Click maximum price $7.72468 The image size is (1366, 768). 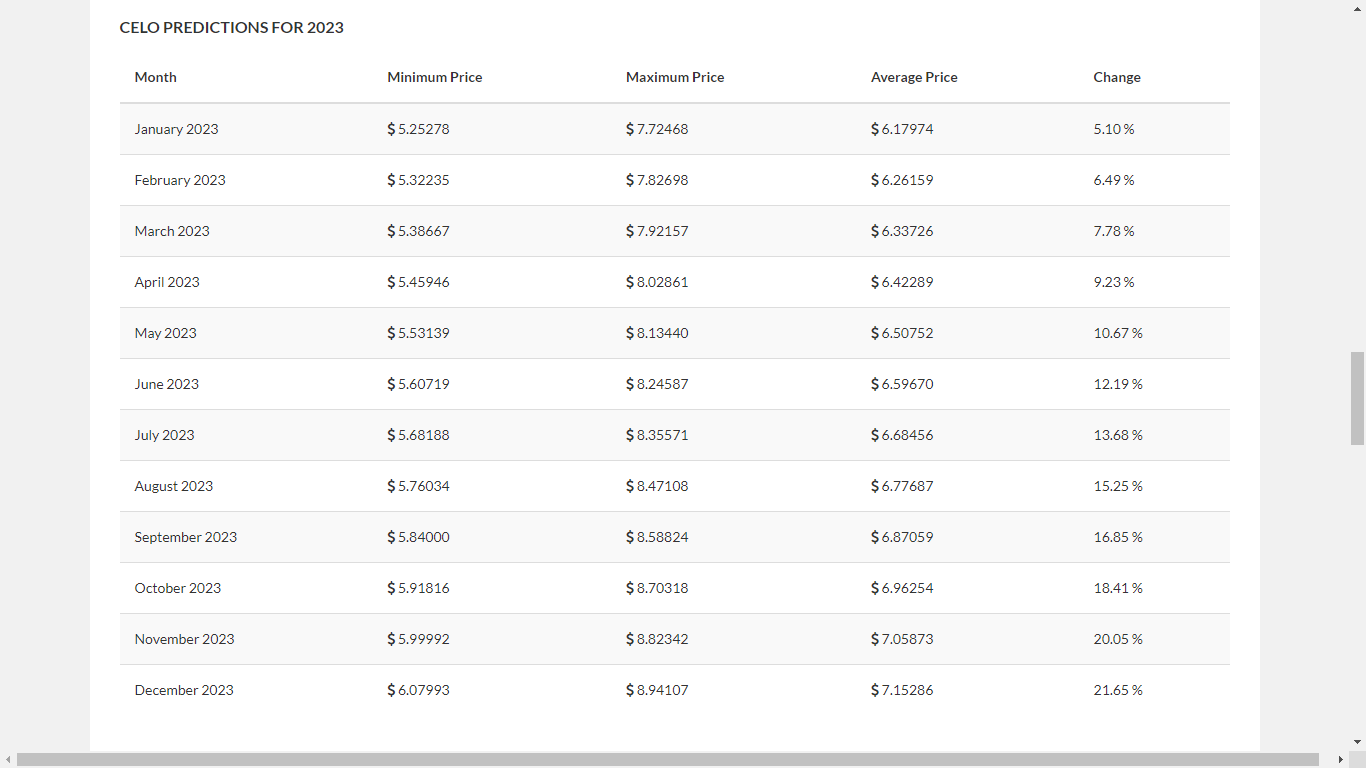(x=657, y=129)
